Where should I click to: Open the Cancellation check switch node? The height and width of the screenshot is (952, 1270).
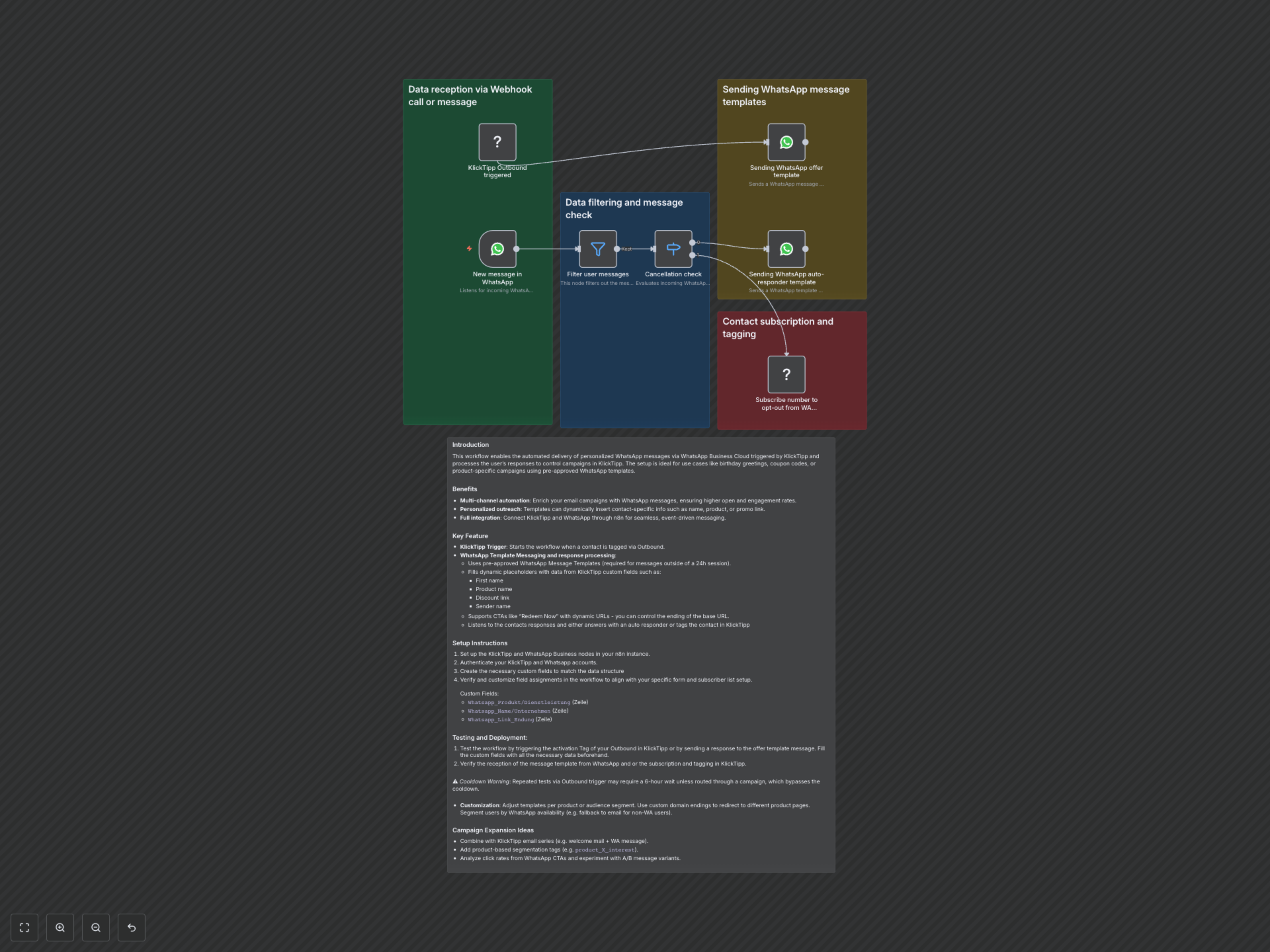[673, 249]
